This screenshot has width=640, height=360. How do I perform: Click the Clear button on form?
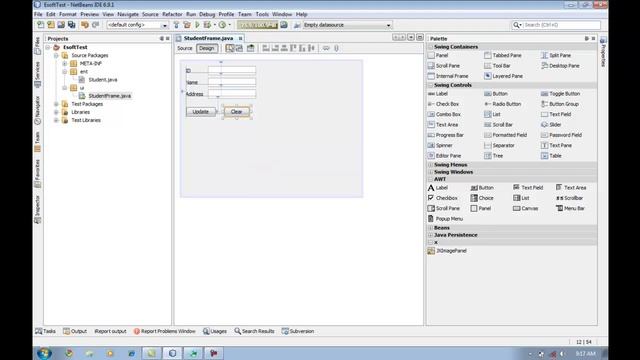tap(237, 111)
